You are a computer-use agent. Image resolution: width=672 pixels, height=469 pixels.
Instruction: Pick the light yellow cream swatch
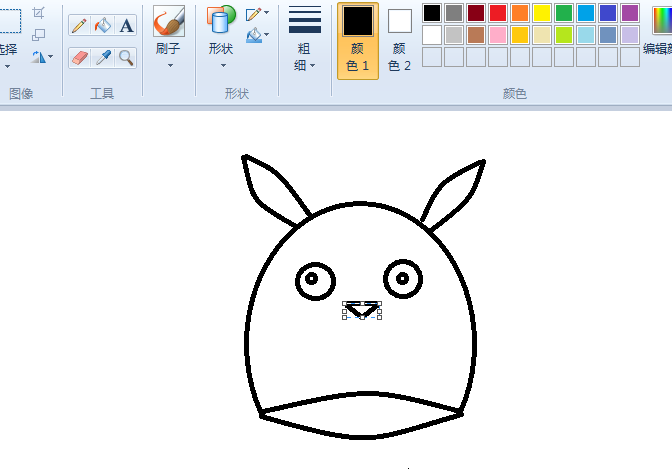pyautogui.click(x=542, y=35)
